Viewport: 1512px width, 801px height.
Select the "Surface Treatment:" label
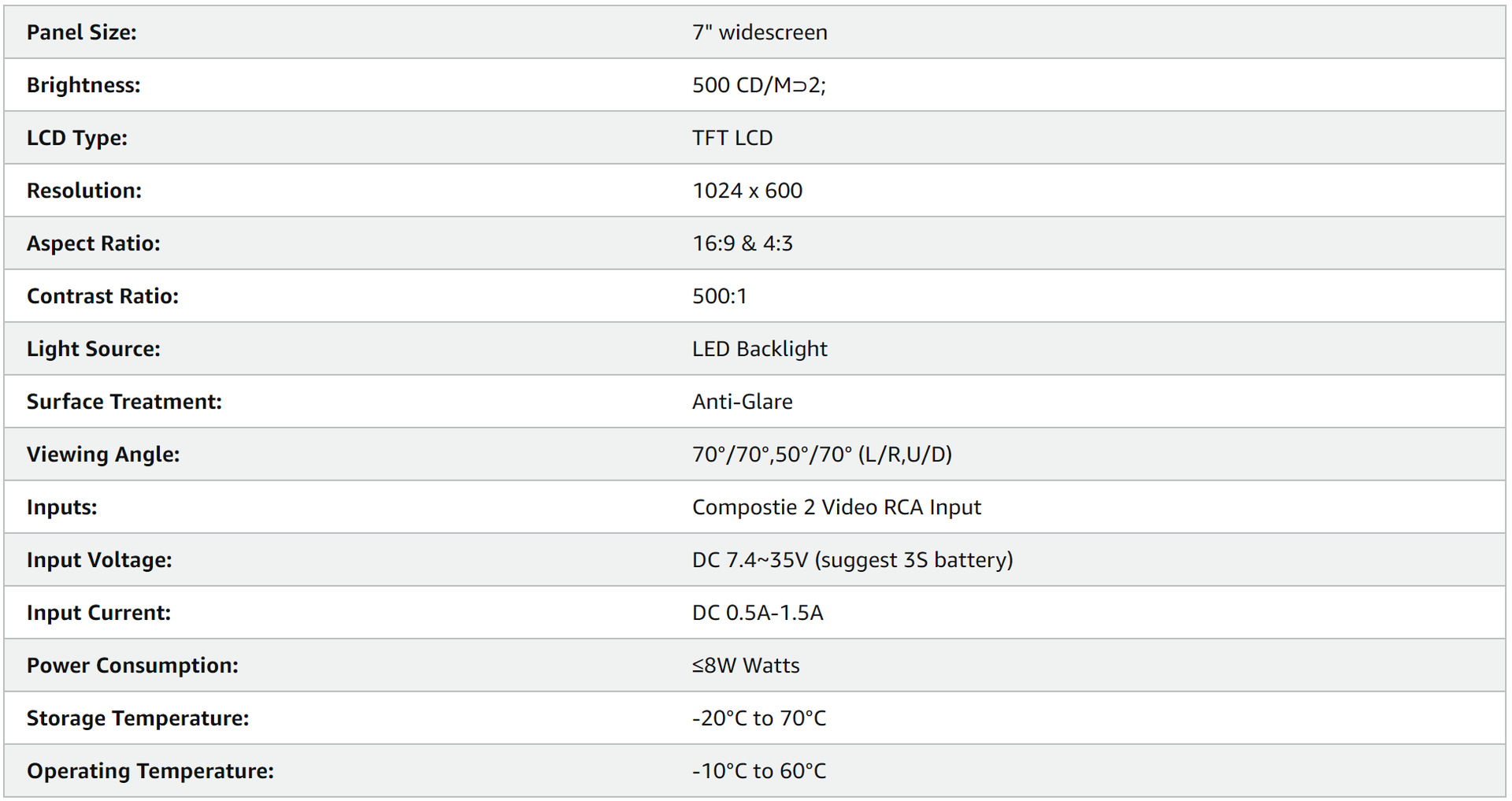(124, 402)
